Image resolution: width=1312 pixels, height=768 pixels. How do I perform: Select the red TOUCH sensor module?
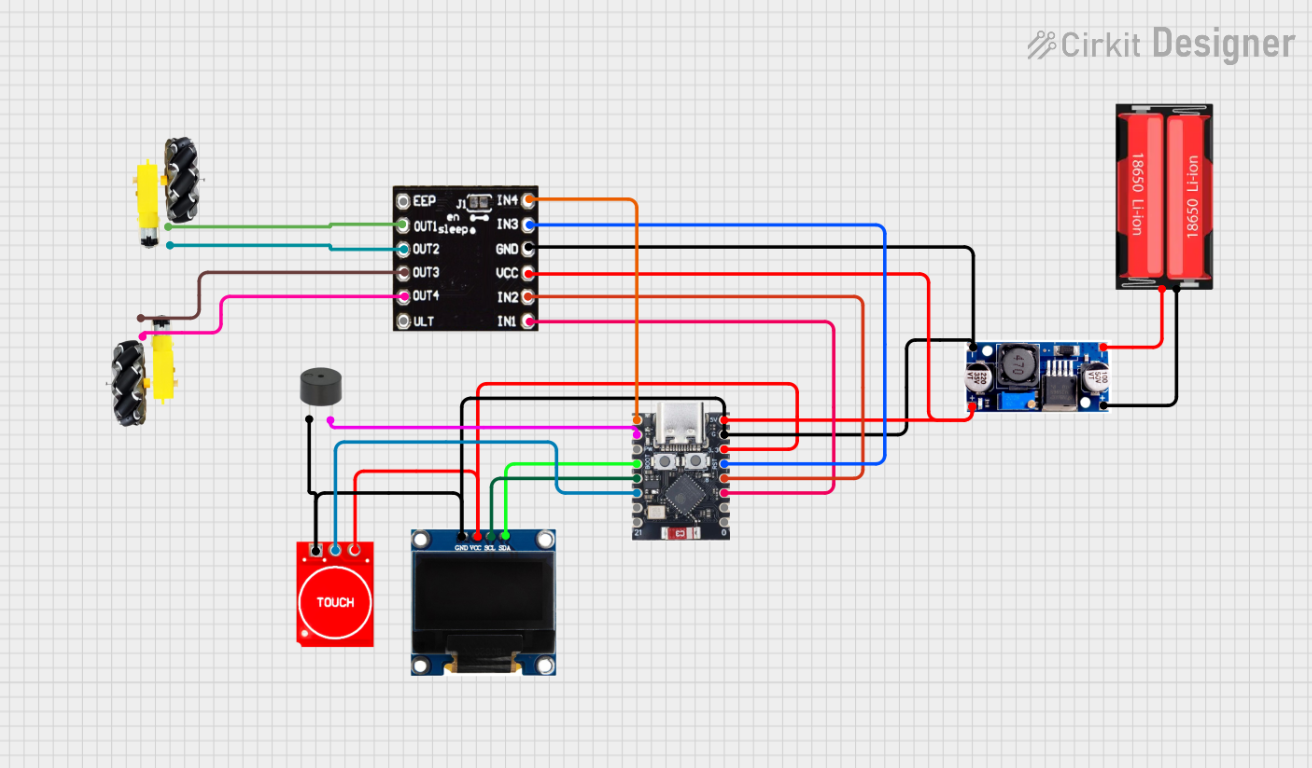[335, 594]
